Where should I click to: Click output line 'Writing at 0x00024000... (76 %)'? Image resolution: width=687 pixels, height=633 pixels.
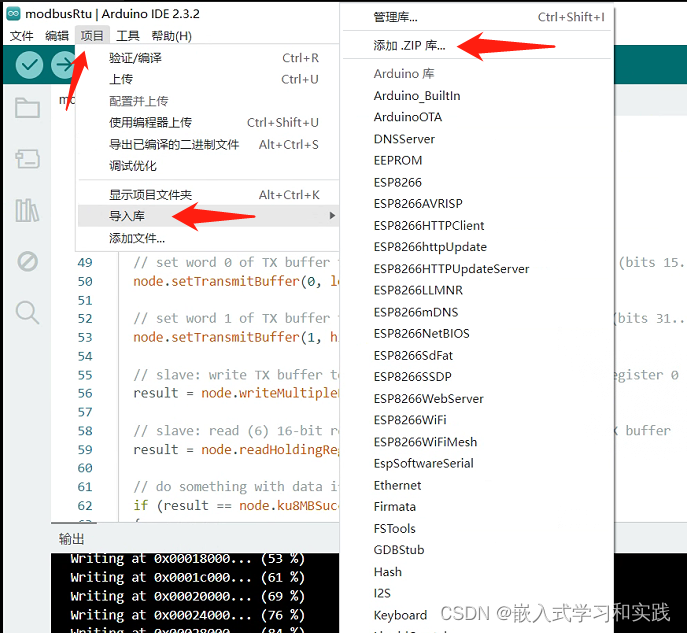click(188, 615)
